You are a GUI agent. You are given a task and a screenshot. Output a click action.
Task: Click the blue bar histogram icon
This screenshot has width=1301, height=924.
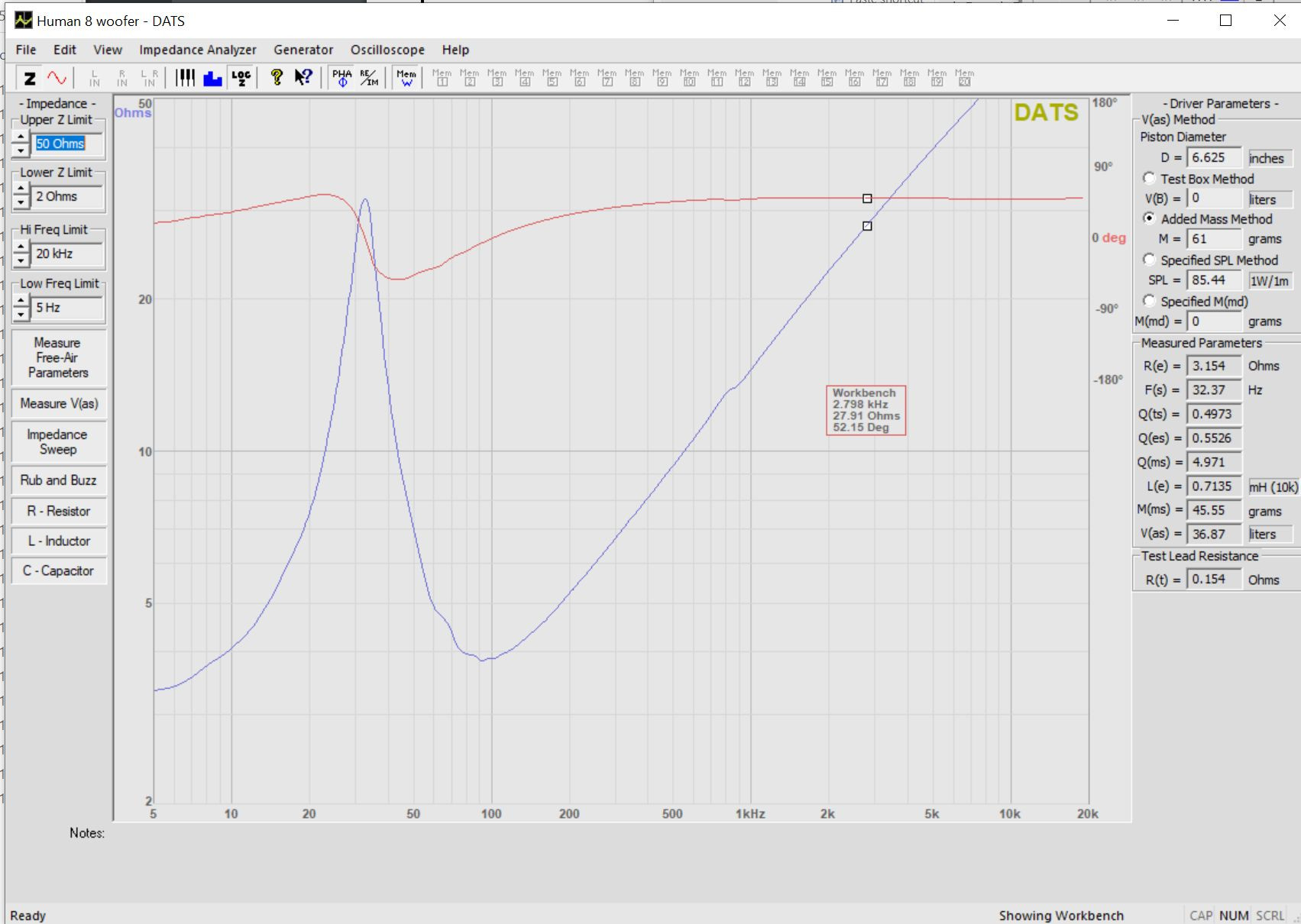[212, 78]
